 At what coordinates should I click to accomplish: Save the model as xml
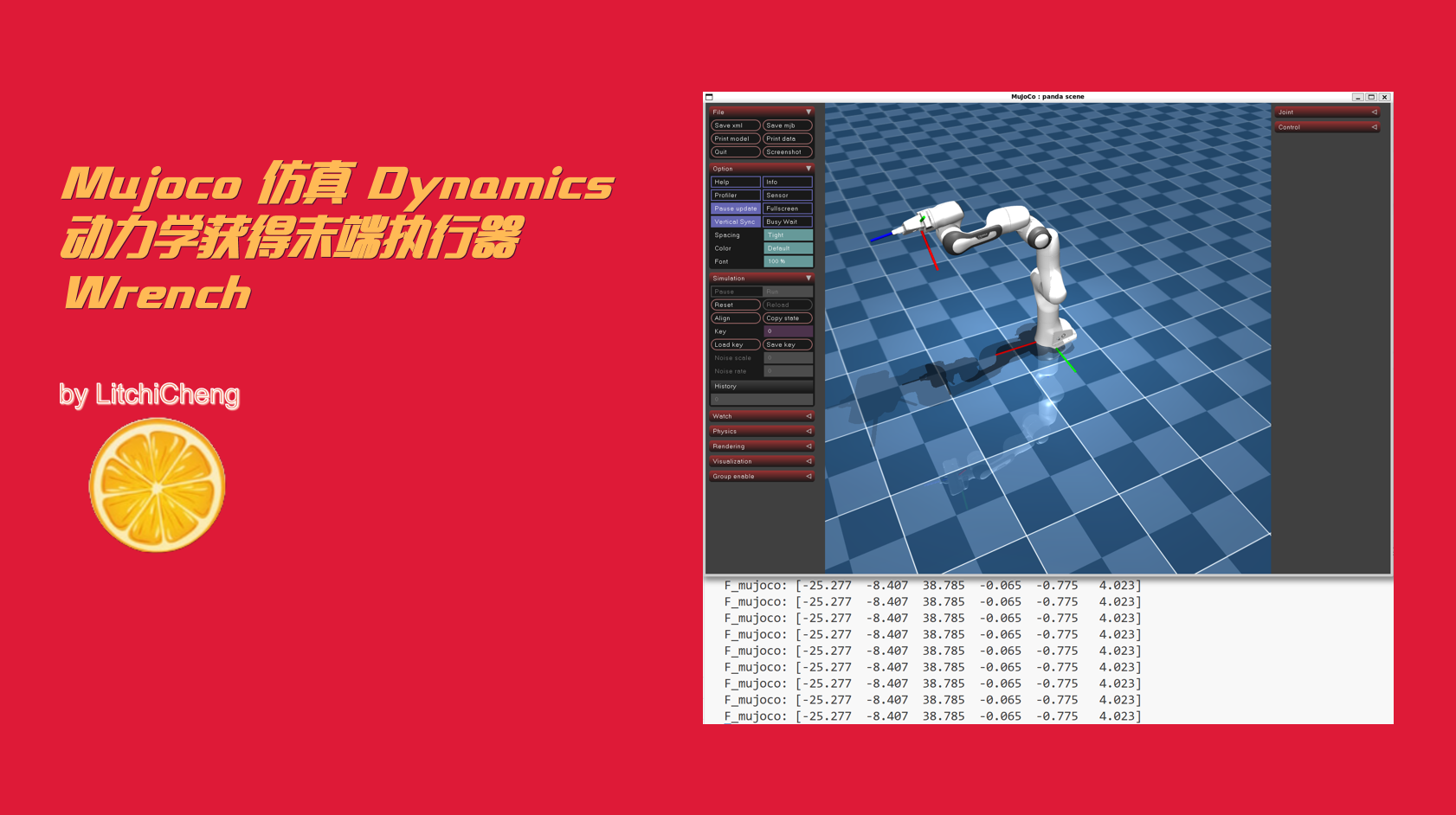pos(734,125)
